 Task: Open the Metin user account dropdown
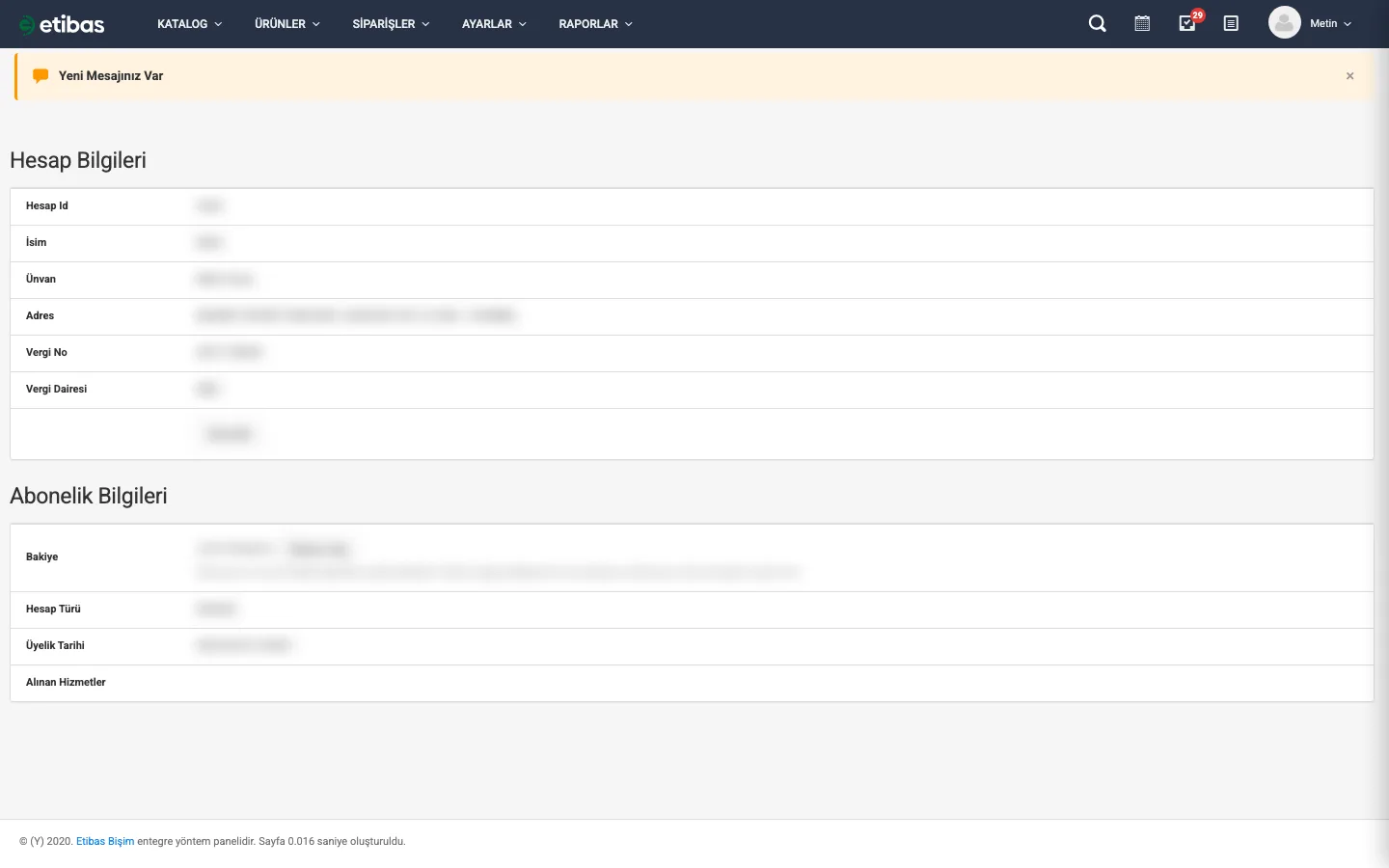1330,24
